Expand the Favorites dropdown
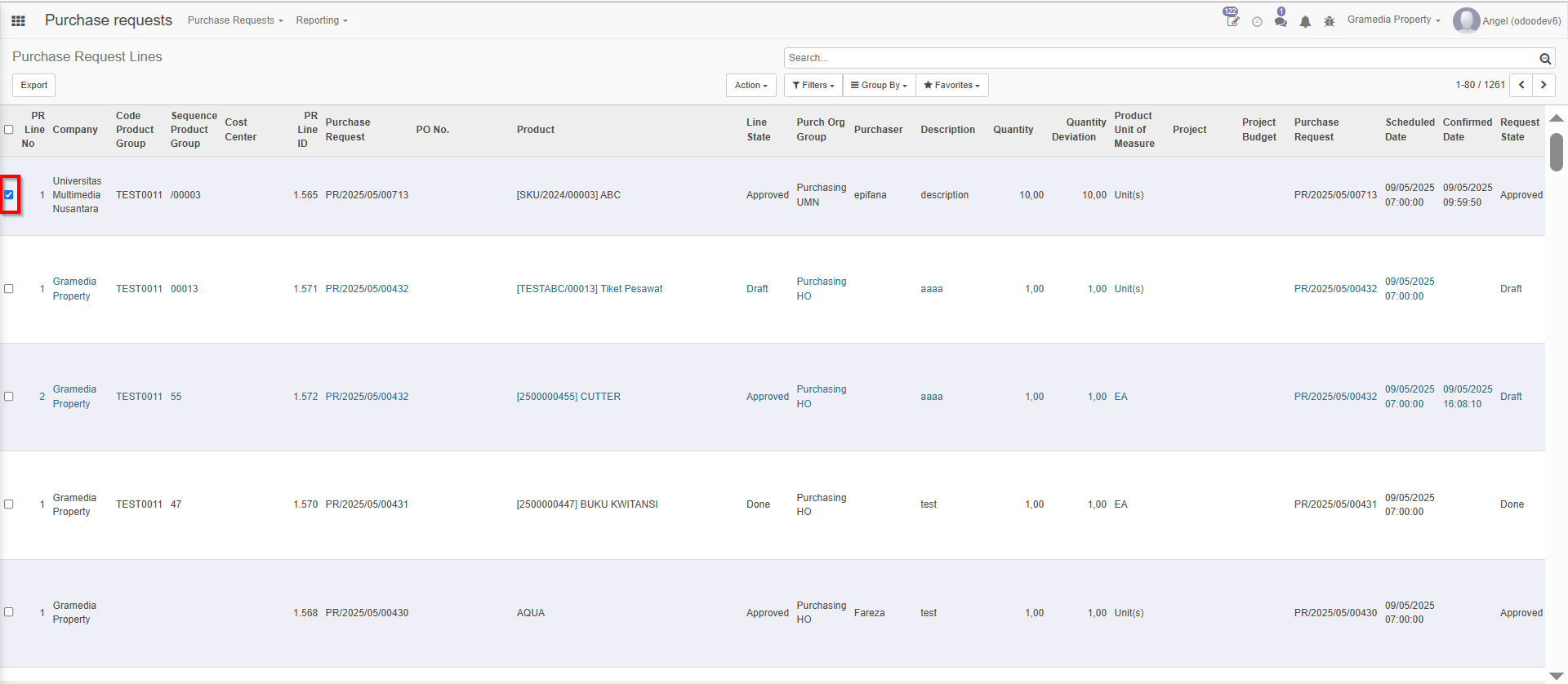This screenshot has height=684, width=1568. pos(951,85)
